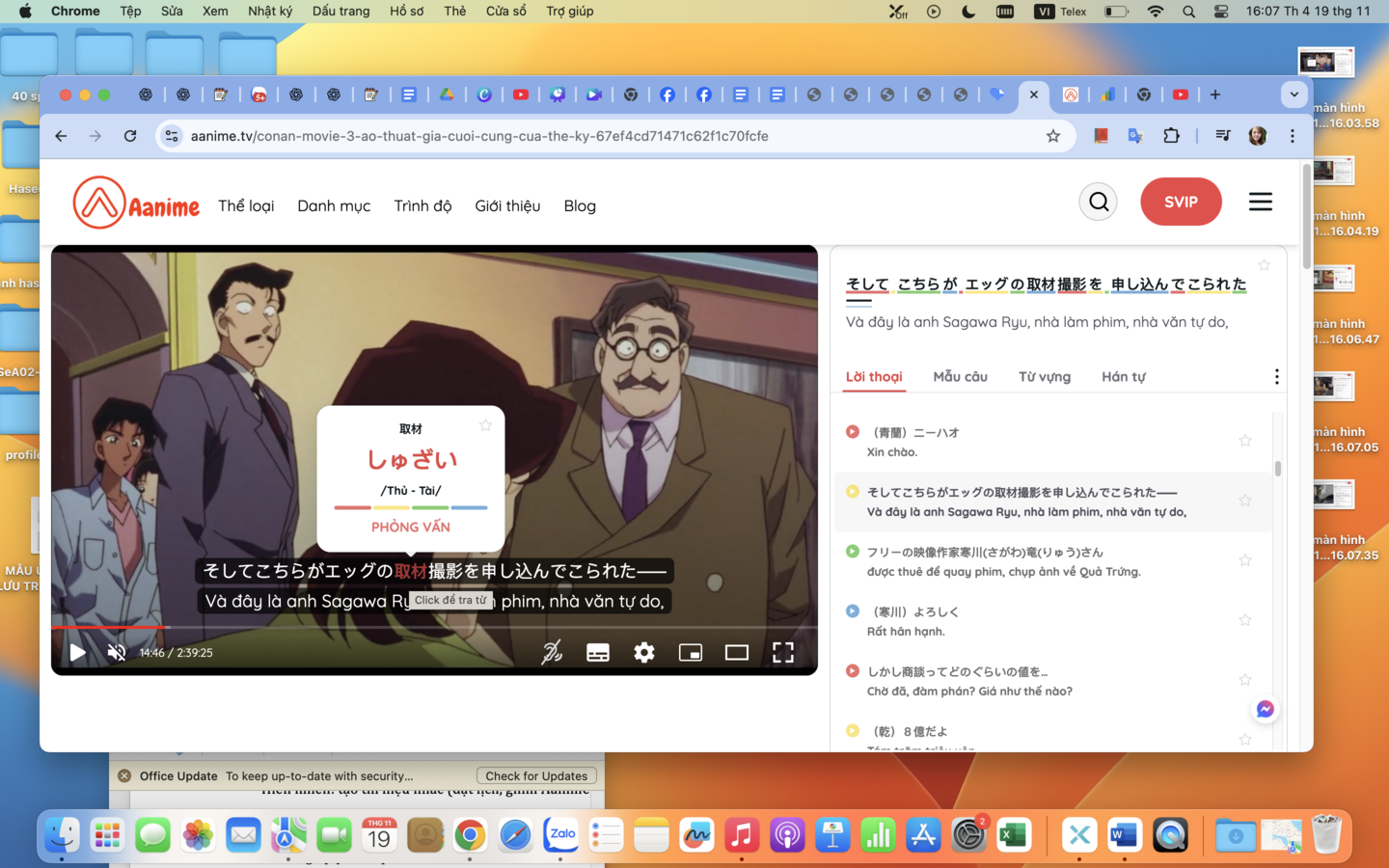The image size is (1389, 868).
Task: Switch to the Hán tự tab
Action: [1123, 376]
